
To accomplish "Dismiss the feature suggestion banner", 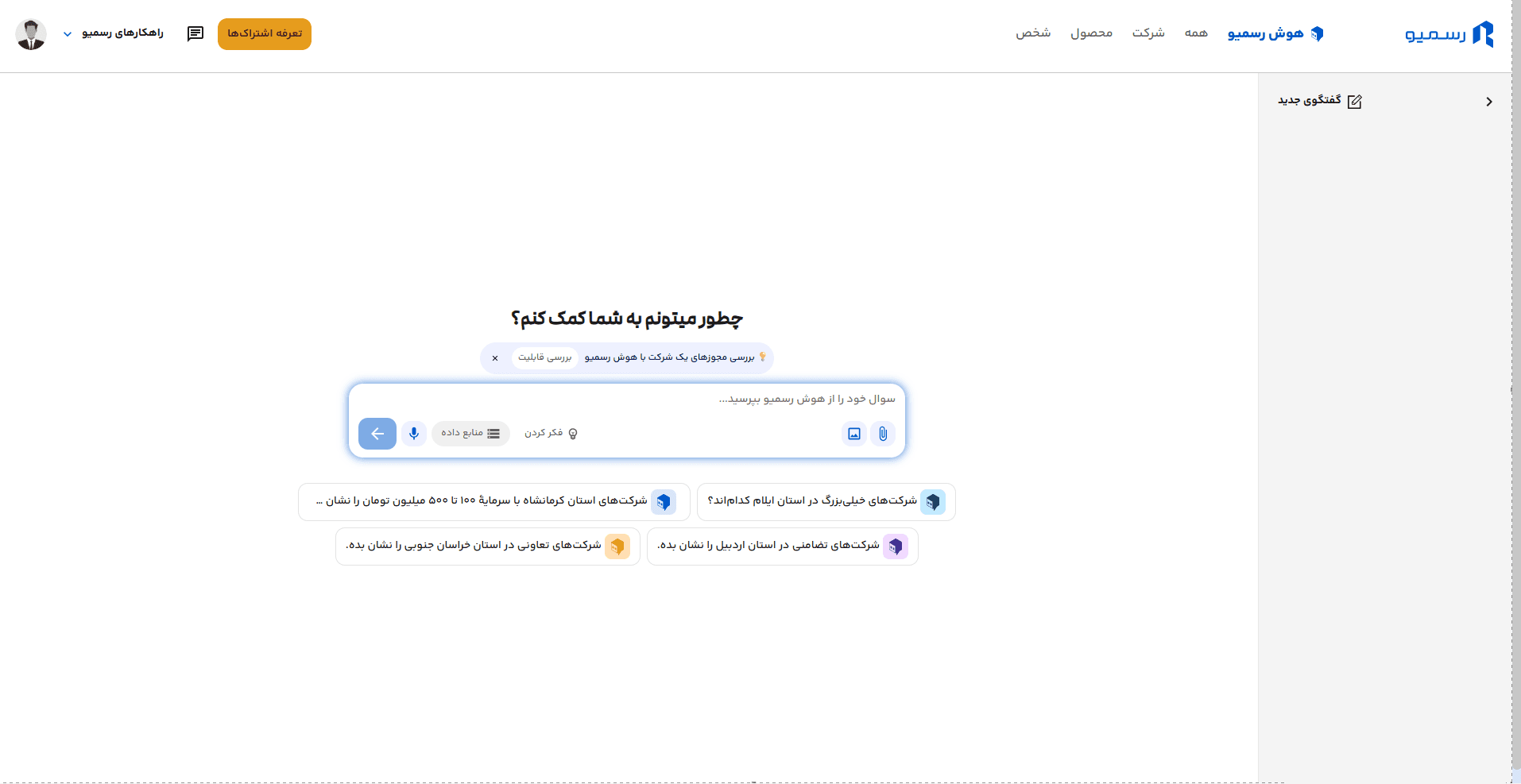I will click(x=495, y=358).
